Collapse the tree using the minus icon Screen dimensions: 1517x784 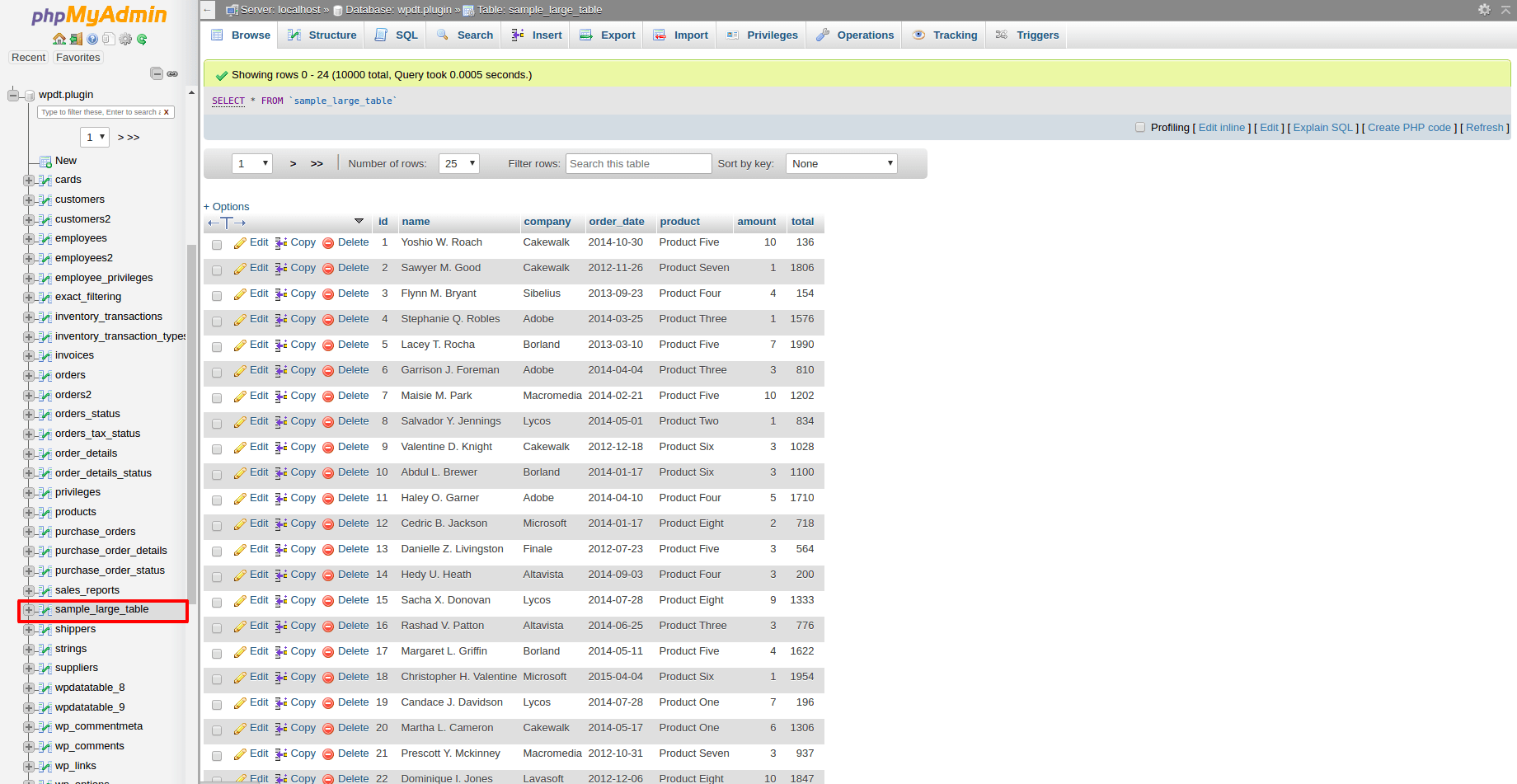156,73
